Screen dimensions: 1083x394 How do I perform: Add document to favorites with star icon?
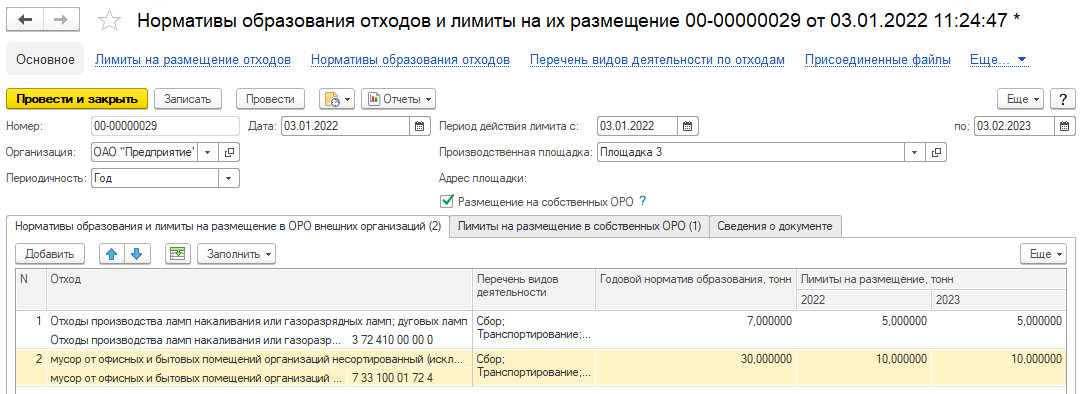click(109, 20)
